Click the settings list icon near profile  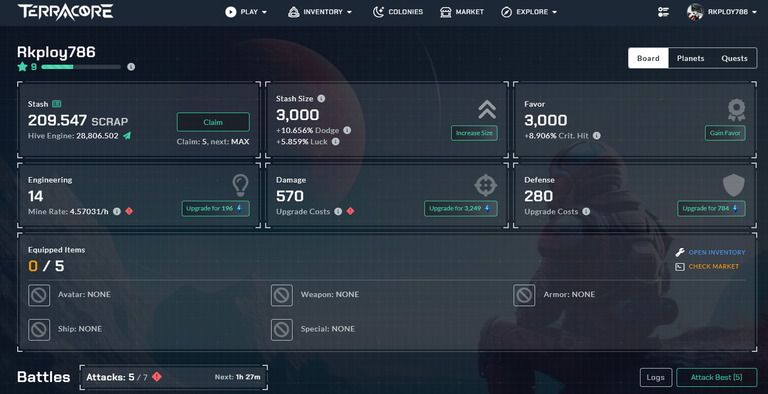coord(663,12)
